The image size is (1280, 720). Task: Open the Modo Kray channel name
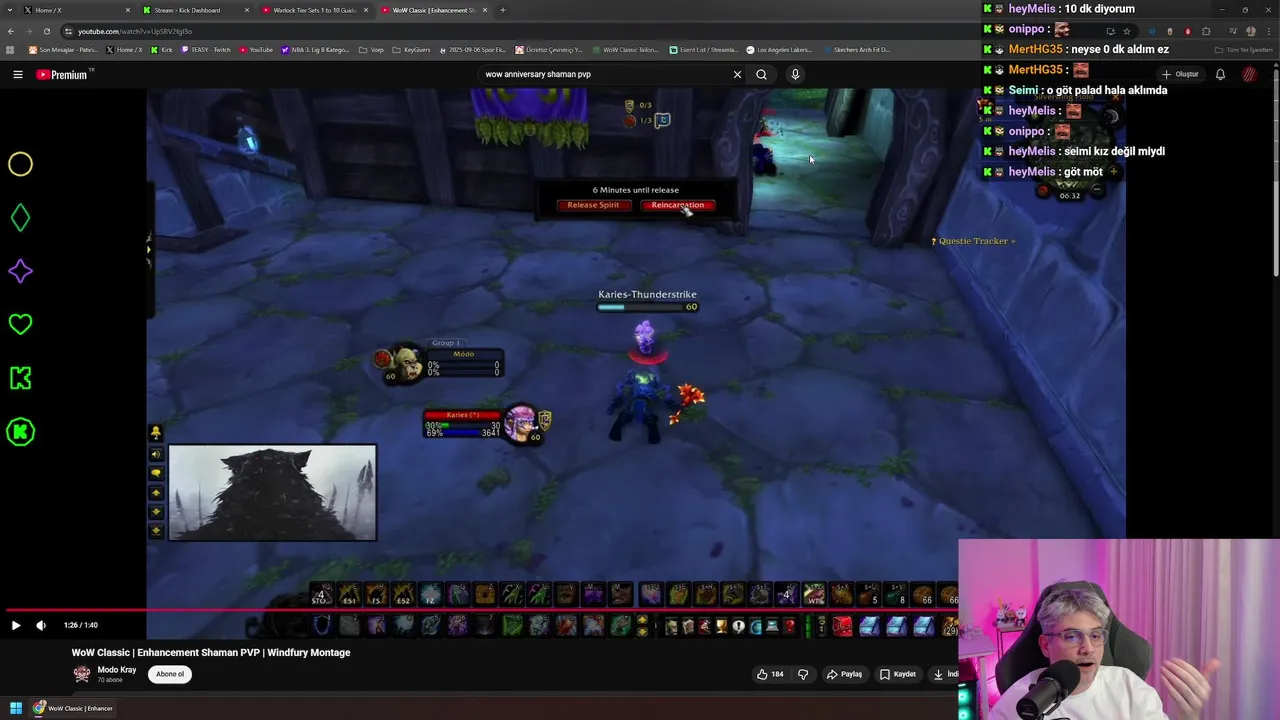[x=117, y=670]
